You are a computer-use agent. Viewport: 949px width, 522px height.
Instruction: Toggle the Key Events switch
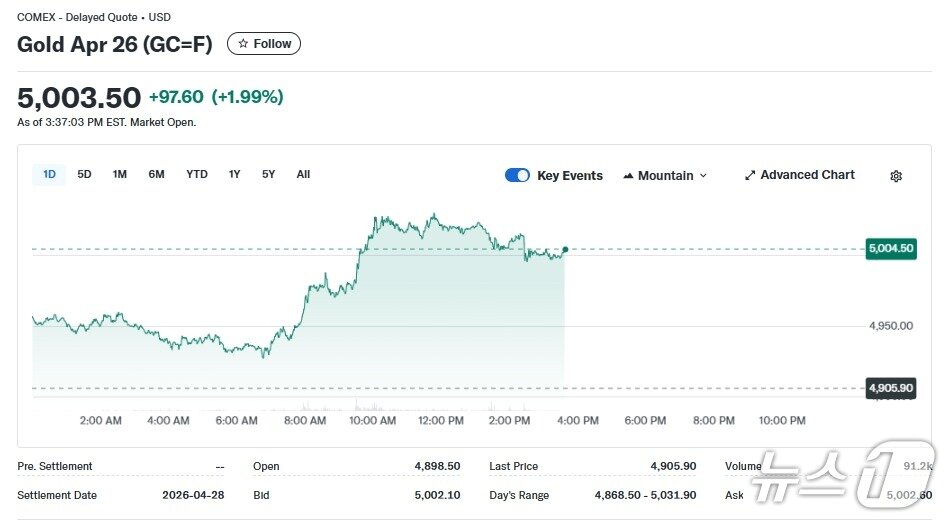517,175
